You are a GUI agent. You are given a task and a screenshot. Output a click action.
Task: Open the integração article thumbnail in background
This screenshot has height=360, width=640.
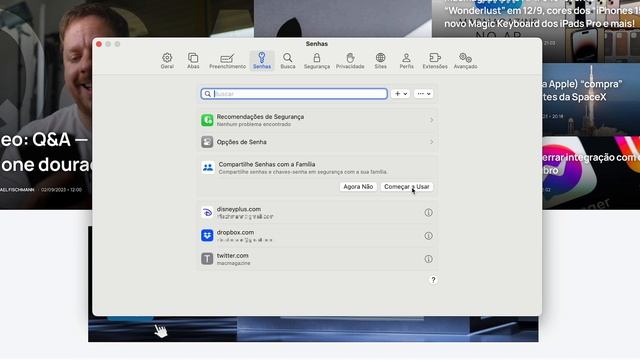tap(591, 173)
